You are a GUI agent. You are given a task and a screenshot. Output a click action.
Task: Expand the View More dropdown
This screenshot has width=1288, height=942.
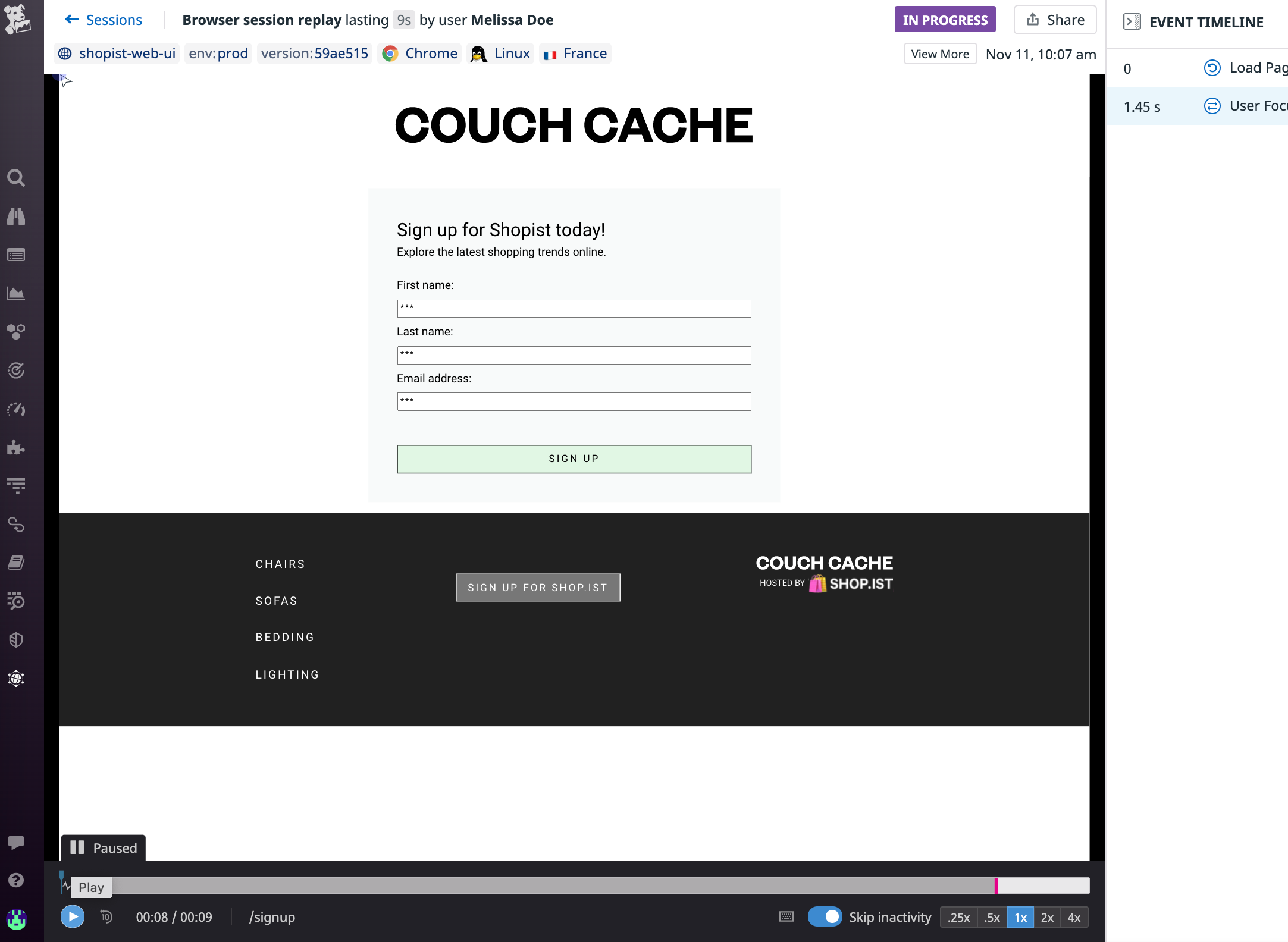(939, 54)
